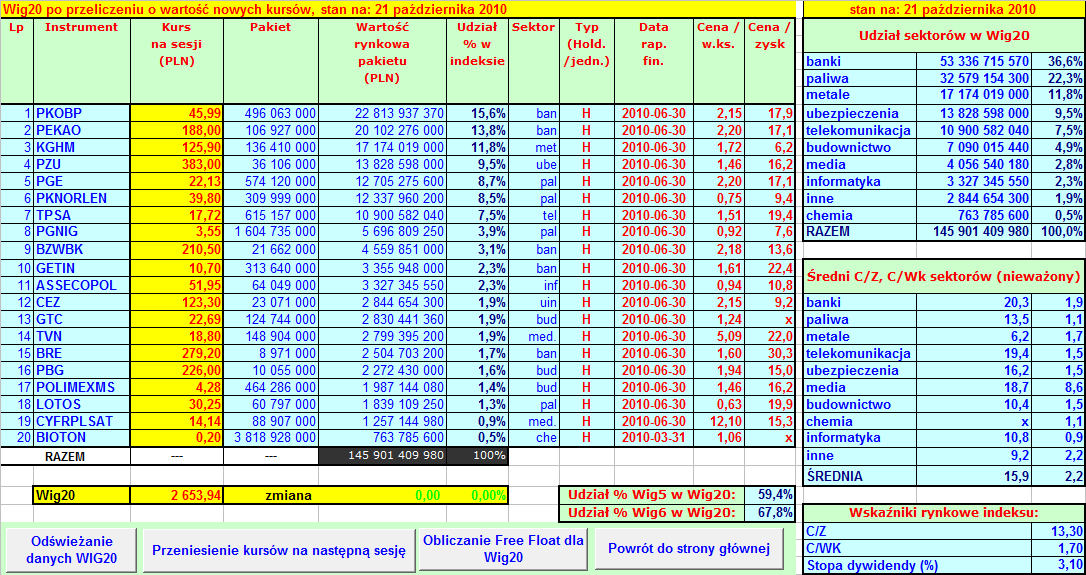Image resolution: width=1086 pixels, height=575 pixels.
Task: Click chemia sector share 0,5%
Action: click(1058, 215)
